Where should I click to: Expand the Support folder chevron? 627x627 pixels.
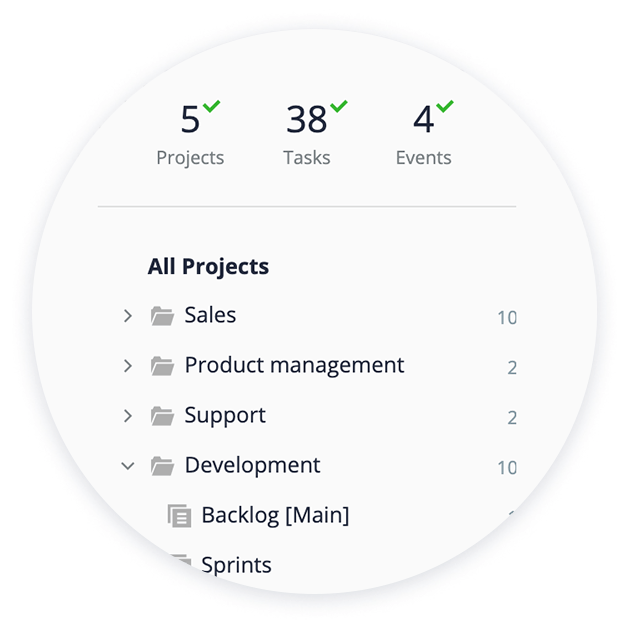[128, 416]
